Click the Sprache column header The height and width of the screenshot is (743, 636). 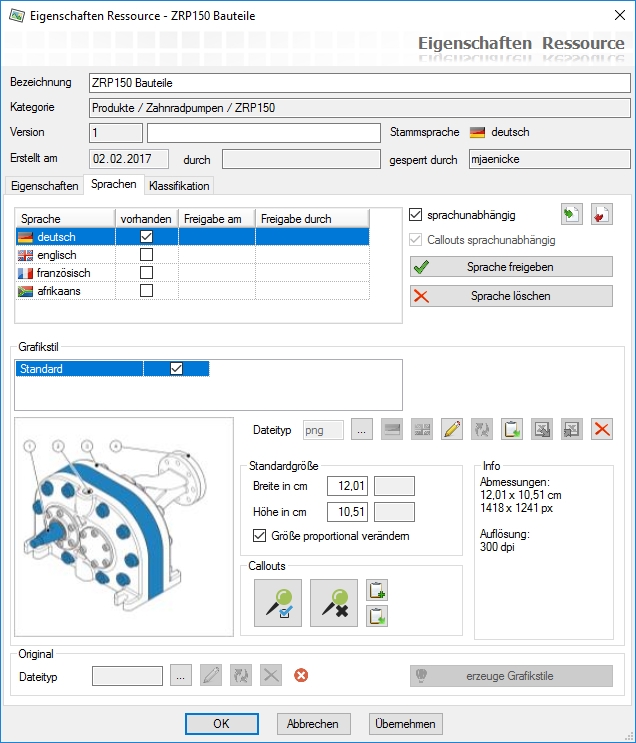point(66,218)
